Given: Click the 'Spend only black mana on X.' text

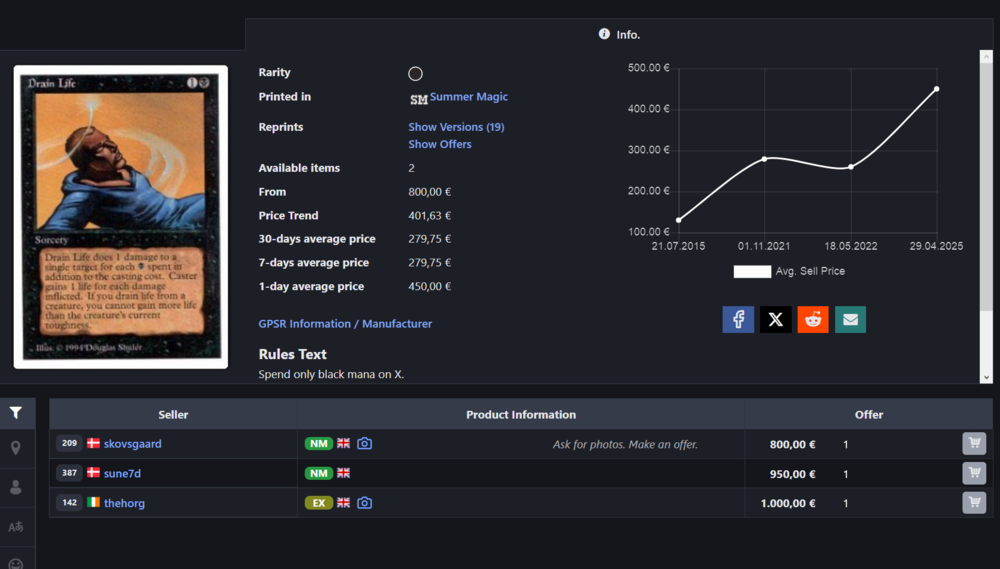Looking at the screenshot, I should pos(331,374).
